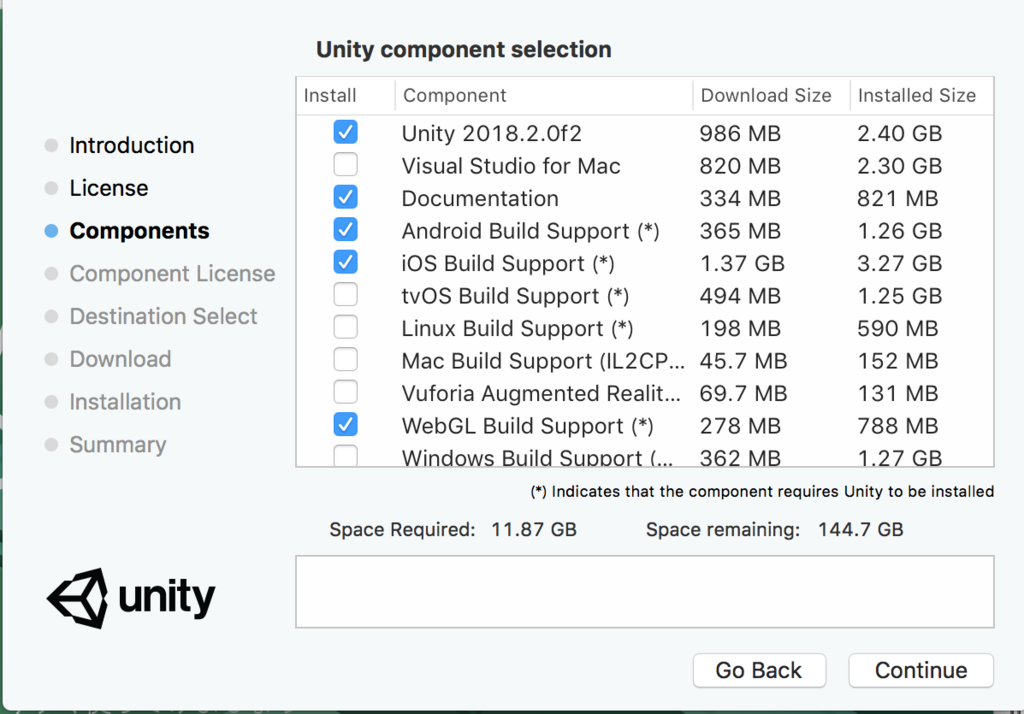Select the 'tvOS Build Support (*)' row text
This screenshot has width=1024, height=714.
click(x=515, y=296)
